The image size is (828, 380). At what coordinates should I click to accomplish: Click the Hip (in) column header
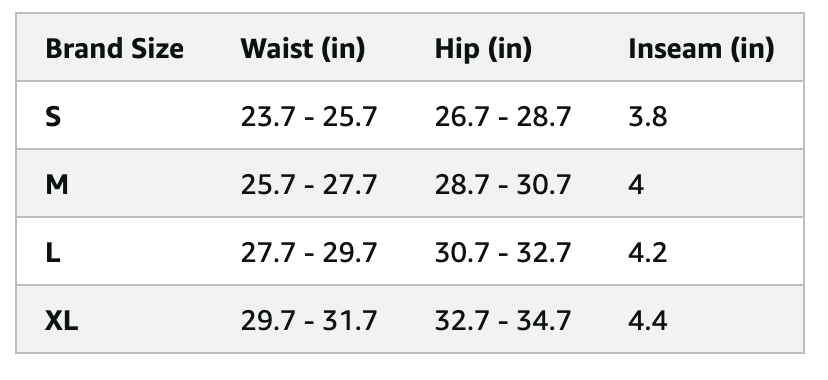tap(483, 49)
